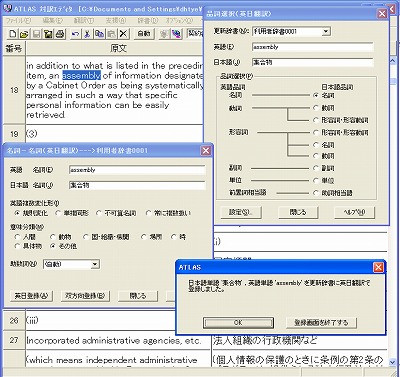Screen dimensions: 400x377
Task: Click OK in the ATLAS message
Action: click(238, 323)
